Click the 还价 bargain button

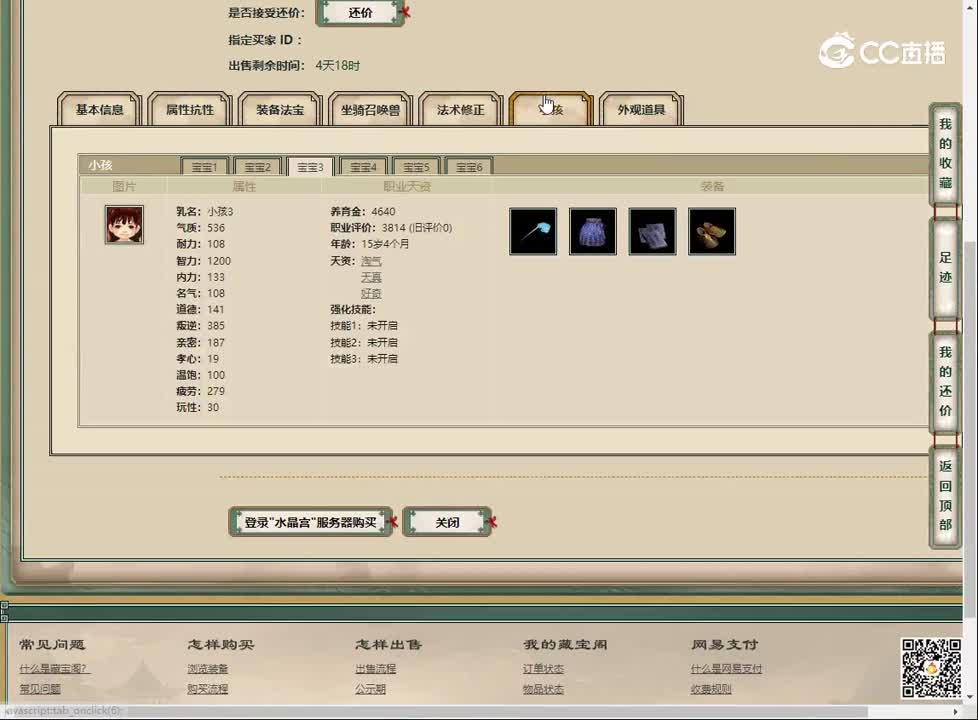(361, 12)
